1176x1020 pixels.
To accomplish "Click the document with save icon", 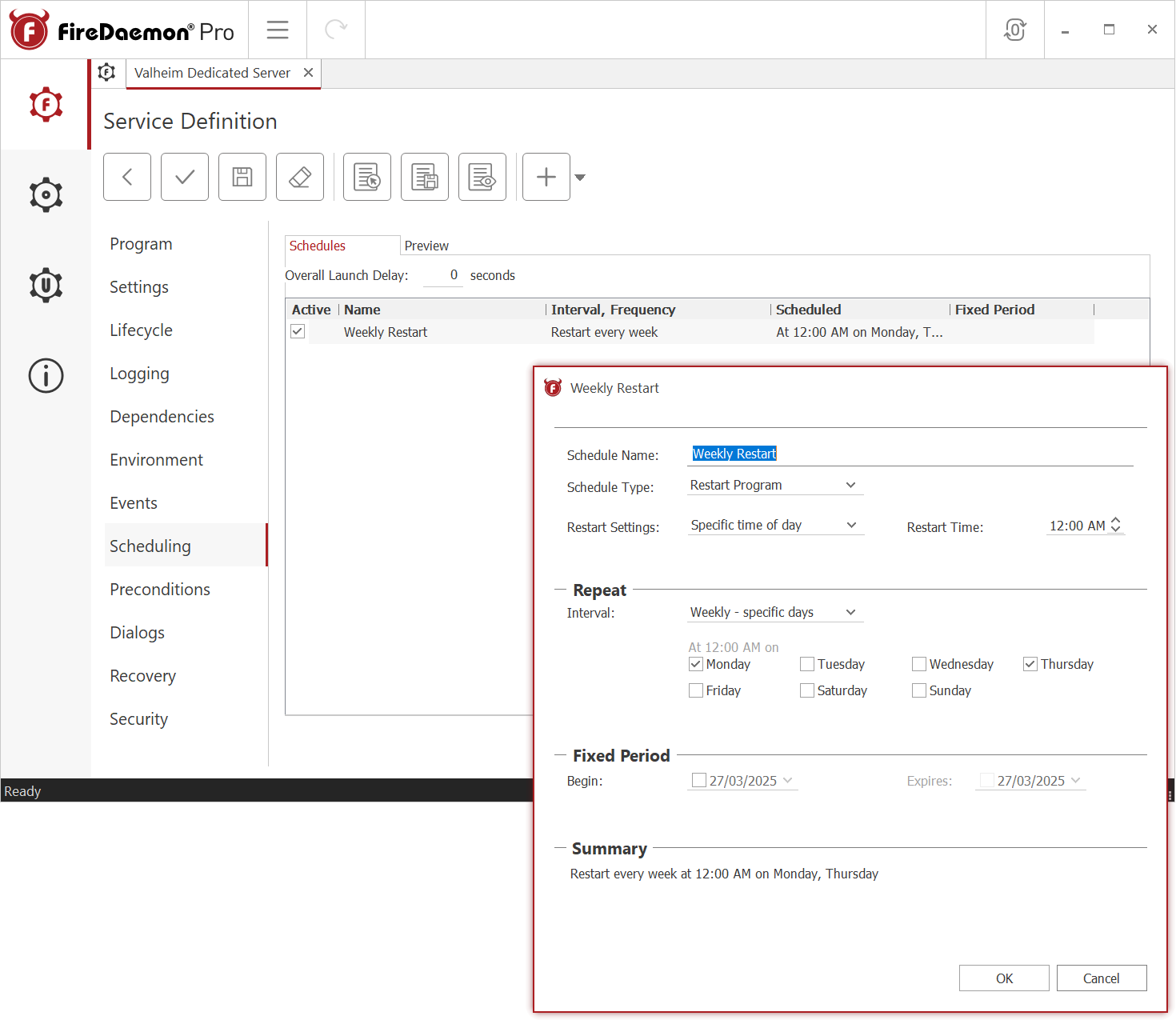I will (425, 177).
